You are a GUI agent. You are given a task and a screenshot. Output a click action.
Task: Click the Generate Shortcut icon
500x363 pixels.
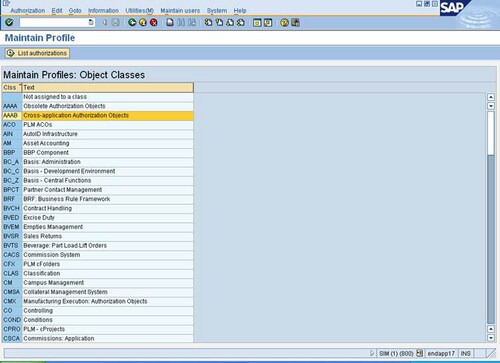pos(268,22)
